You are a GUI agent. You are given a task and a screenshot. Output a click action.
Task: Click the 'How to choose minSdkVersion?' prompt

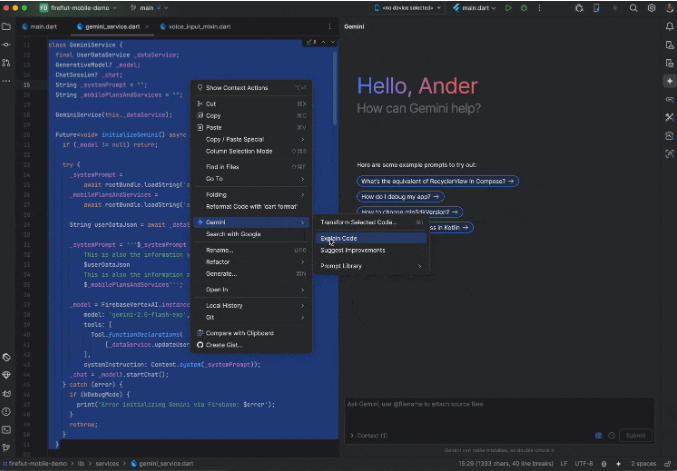point(410,212)
